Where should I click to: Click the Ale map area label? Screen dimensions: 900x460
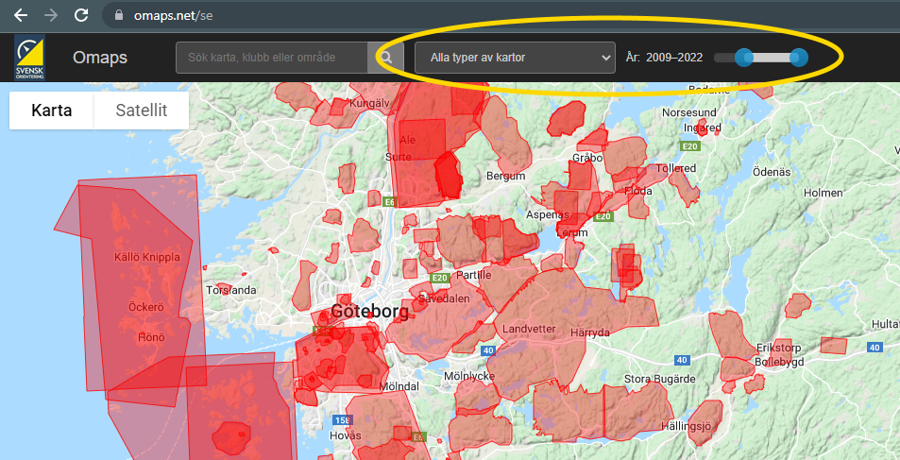(x=407, y=140)
